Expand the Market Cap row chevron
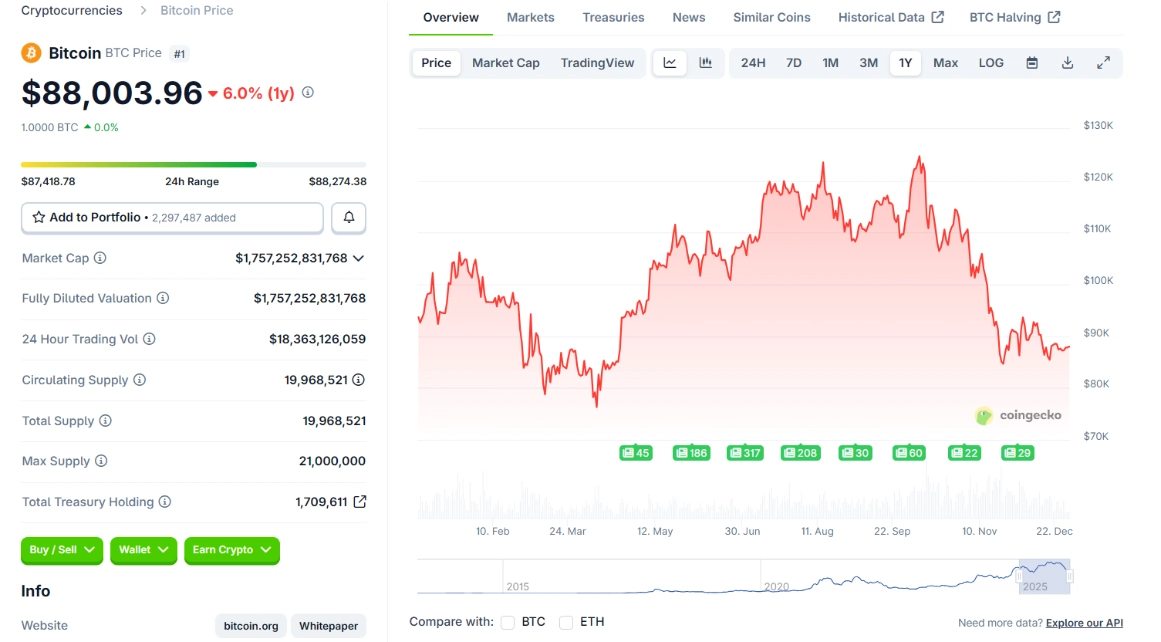 [360, 258]
